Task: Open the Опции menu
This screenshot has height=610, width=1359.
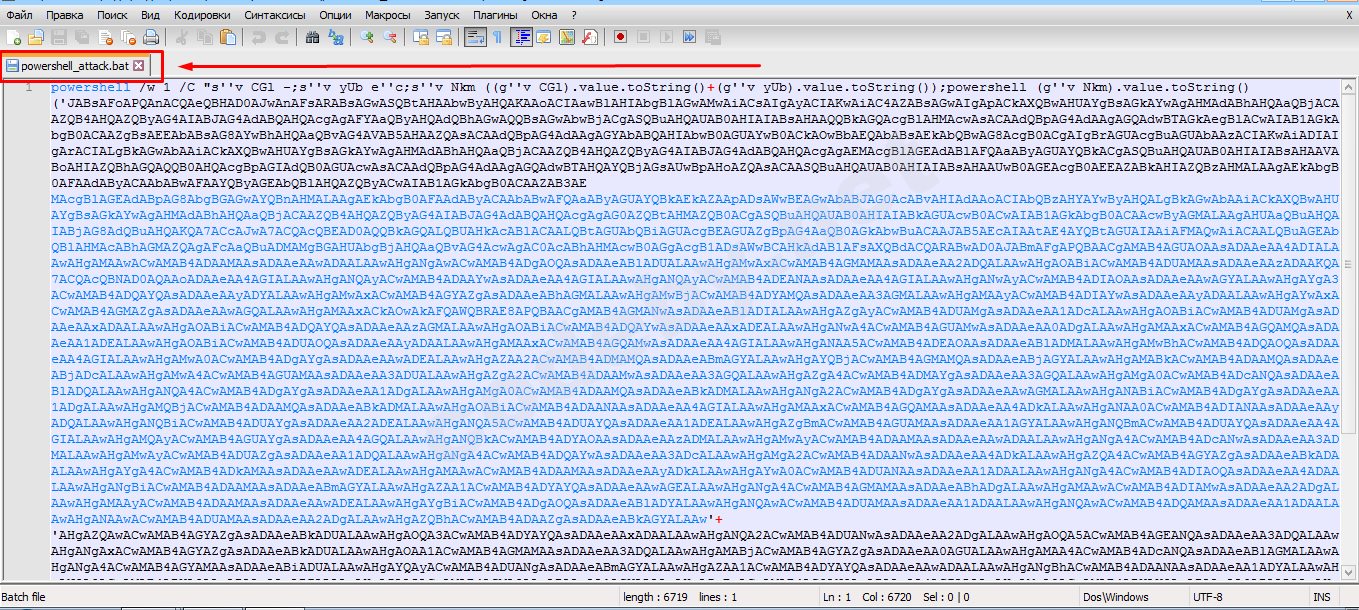Action: (x=335, y=15)
